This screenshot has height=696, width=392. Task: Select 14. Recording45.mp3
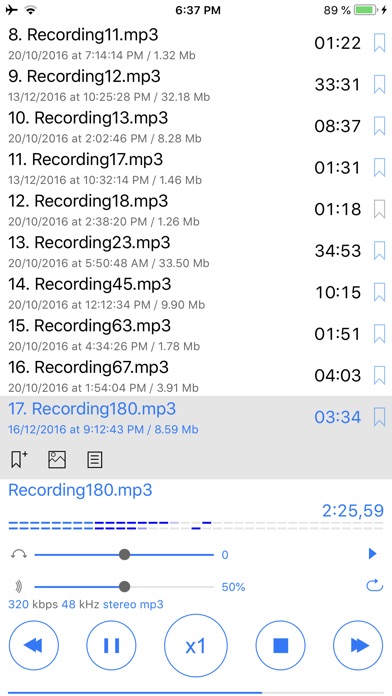click(x=196, y=293)
